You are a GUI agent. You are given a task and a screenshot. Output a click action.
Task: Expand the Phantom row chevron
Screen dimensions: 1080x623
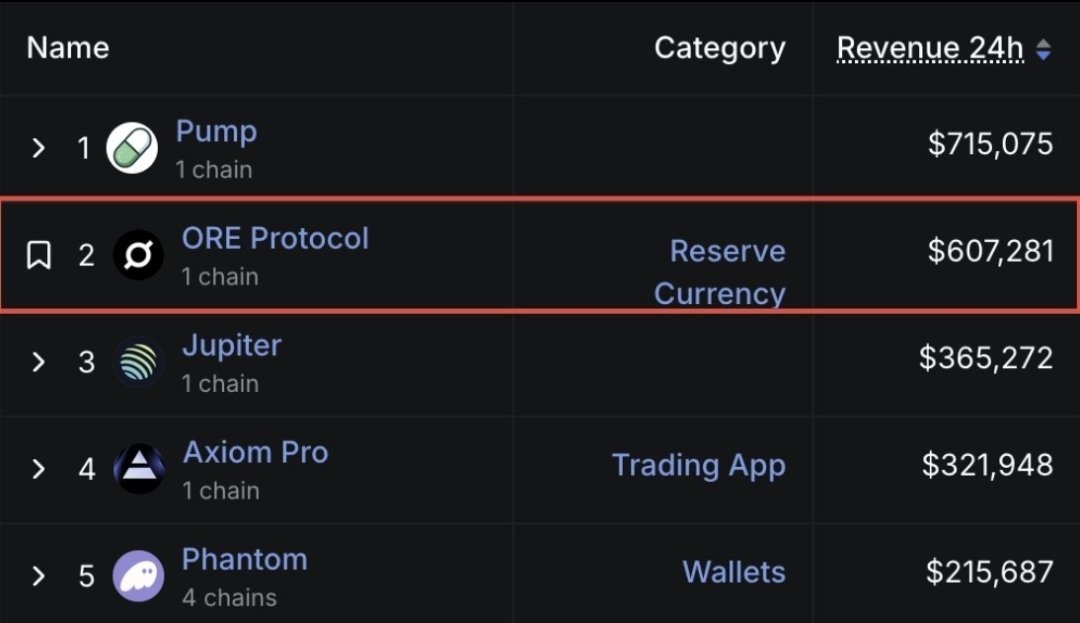pos(39,576)
